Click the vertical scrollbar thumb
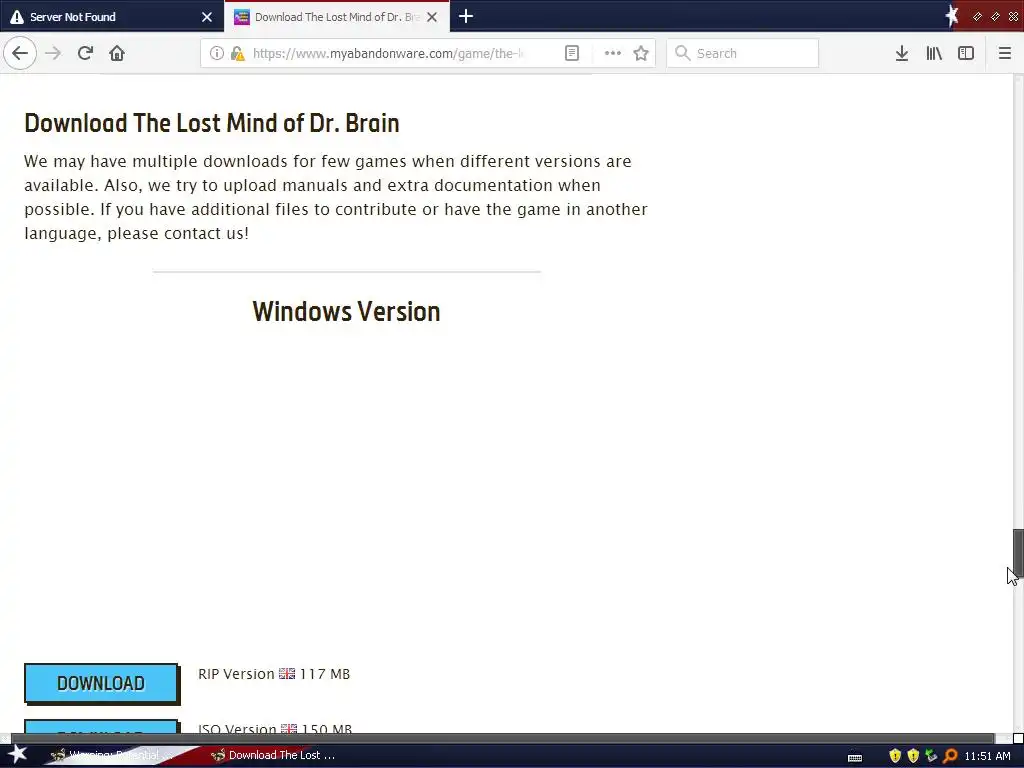The image size is (1024, 768). tap(1018, 552)
